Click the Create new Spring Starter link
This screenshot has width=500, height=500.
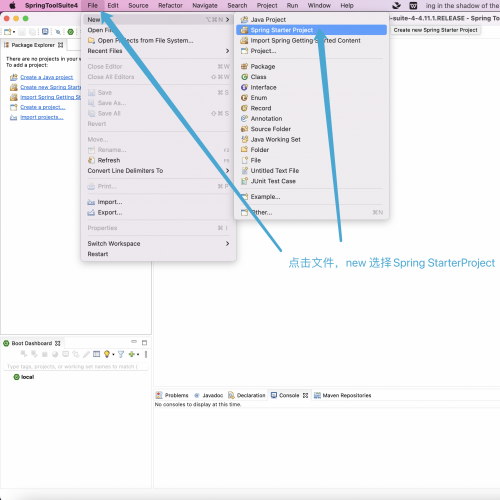pyautogui.click(x=51, y=87)
